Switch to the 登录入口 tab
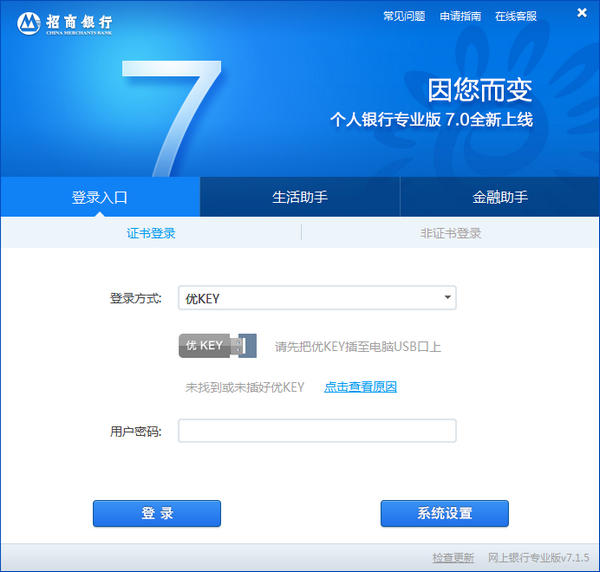This screenshot has width=600, height=572. 100,197
